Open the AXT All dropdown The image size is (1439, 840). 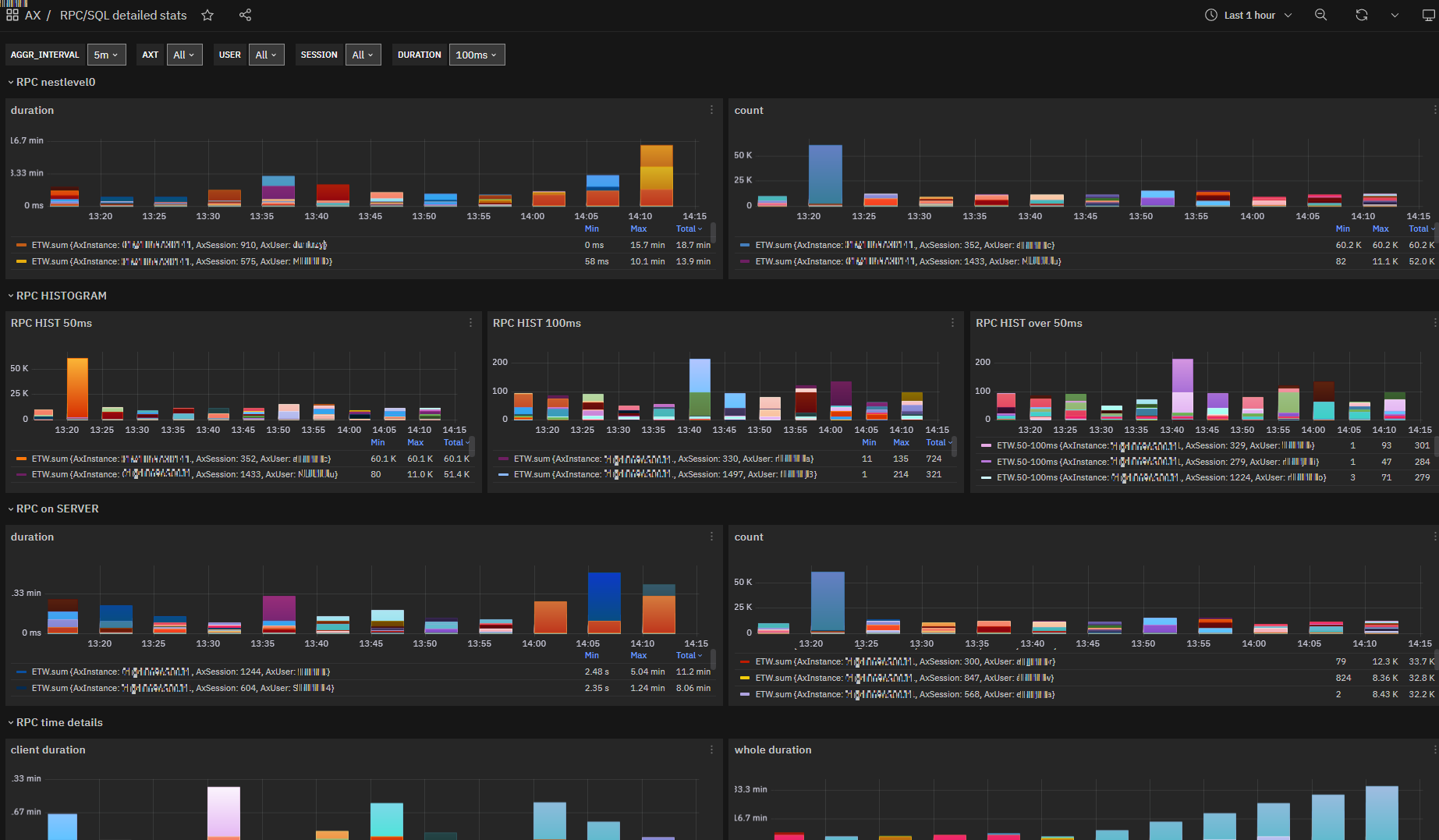[x=185, y=55]
